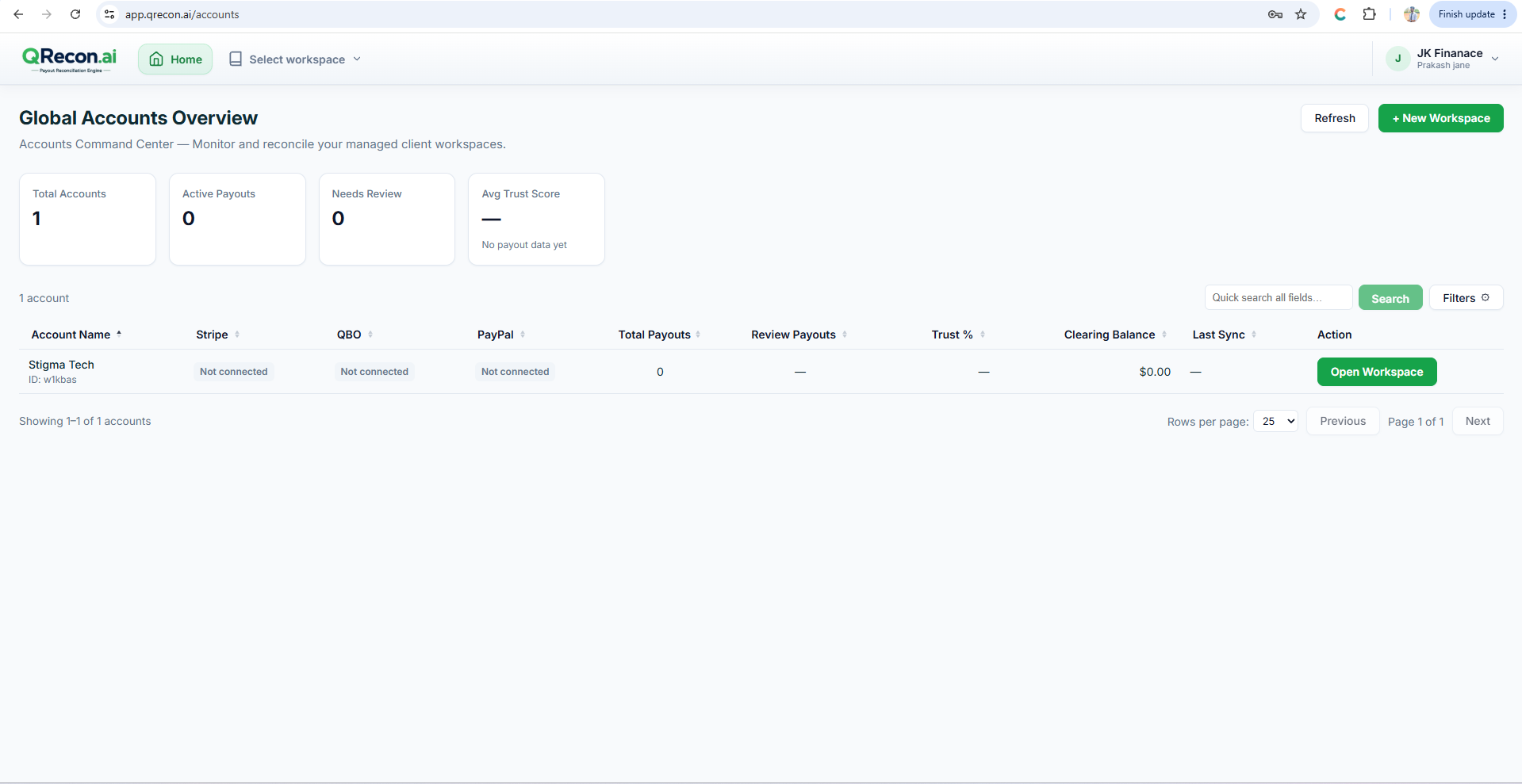Open the Rows per page dropdown
The height and width of the screenshot is (784, 1522).
[x=1275, y=421]
